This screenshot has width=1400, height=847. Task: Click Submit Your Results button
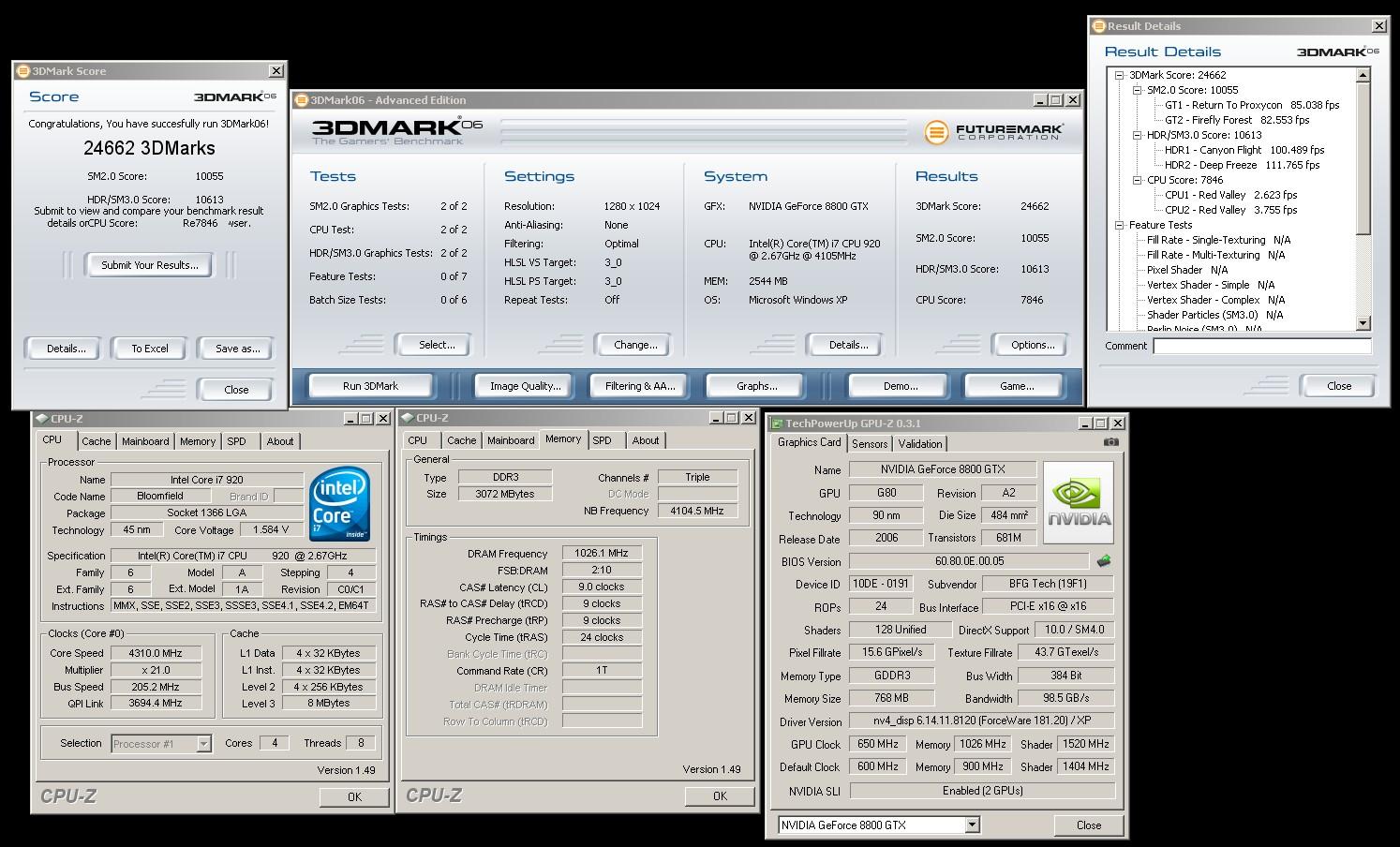coord(150,265)
